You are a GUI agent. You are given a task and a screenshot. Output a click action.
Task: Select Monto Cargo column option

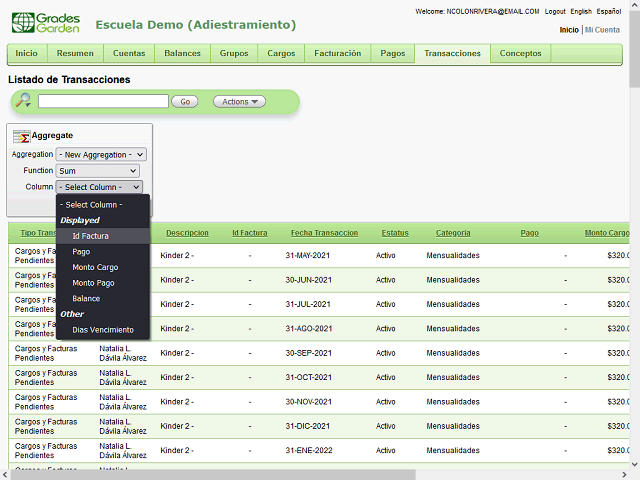coord(103,267)
